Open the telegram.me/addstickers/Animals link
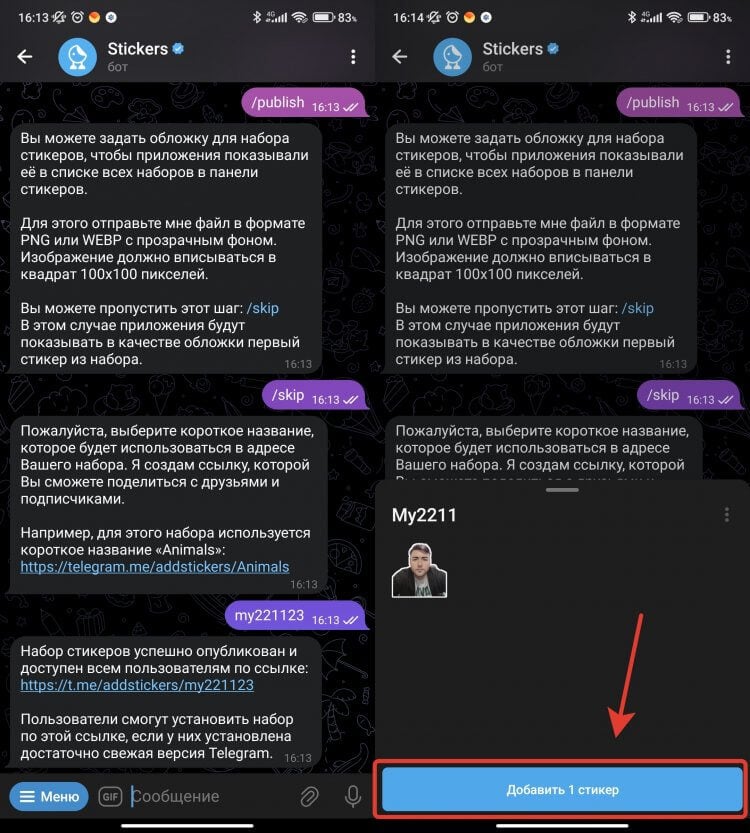This screenshot has height=833, width=750. (x=155, y=567)
